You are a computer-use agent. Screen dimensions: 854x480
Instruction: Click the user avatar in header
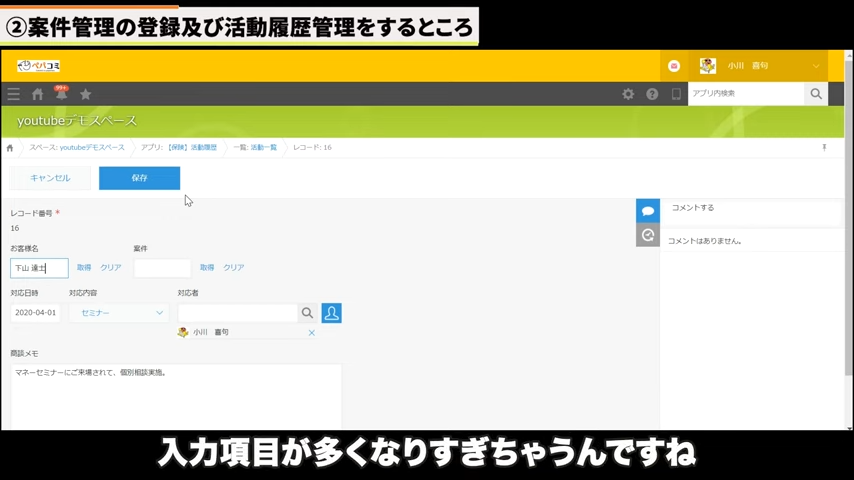708,66
